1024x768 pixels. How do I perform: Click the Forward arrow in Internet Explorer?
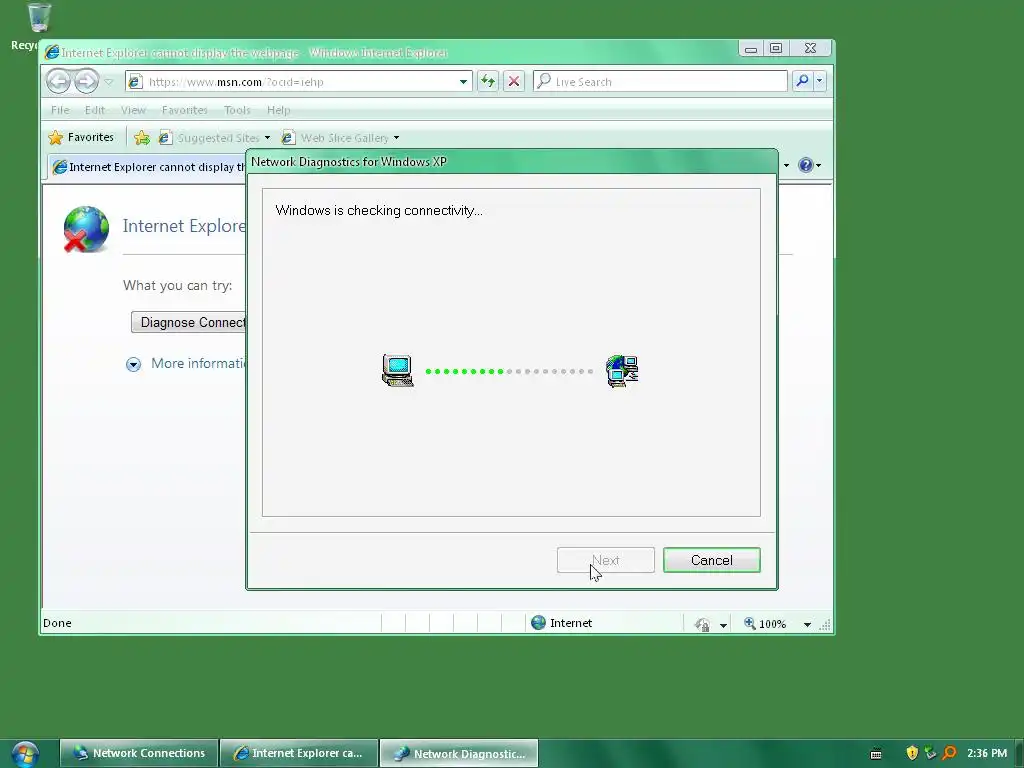pos(86,82)
